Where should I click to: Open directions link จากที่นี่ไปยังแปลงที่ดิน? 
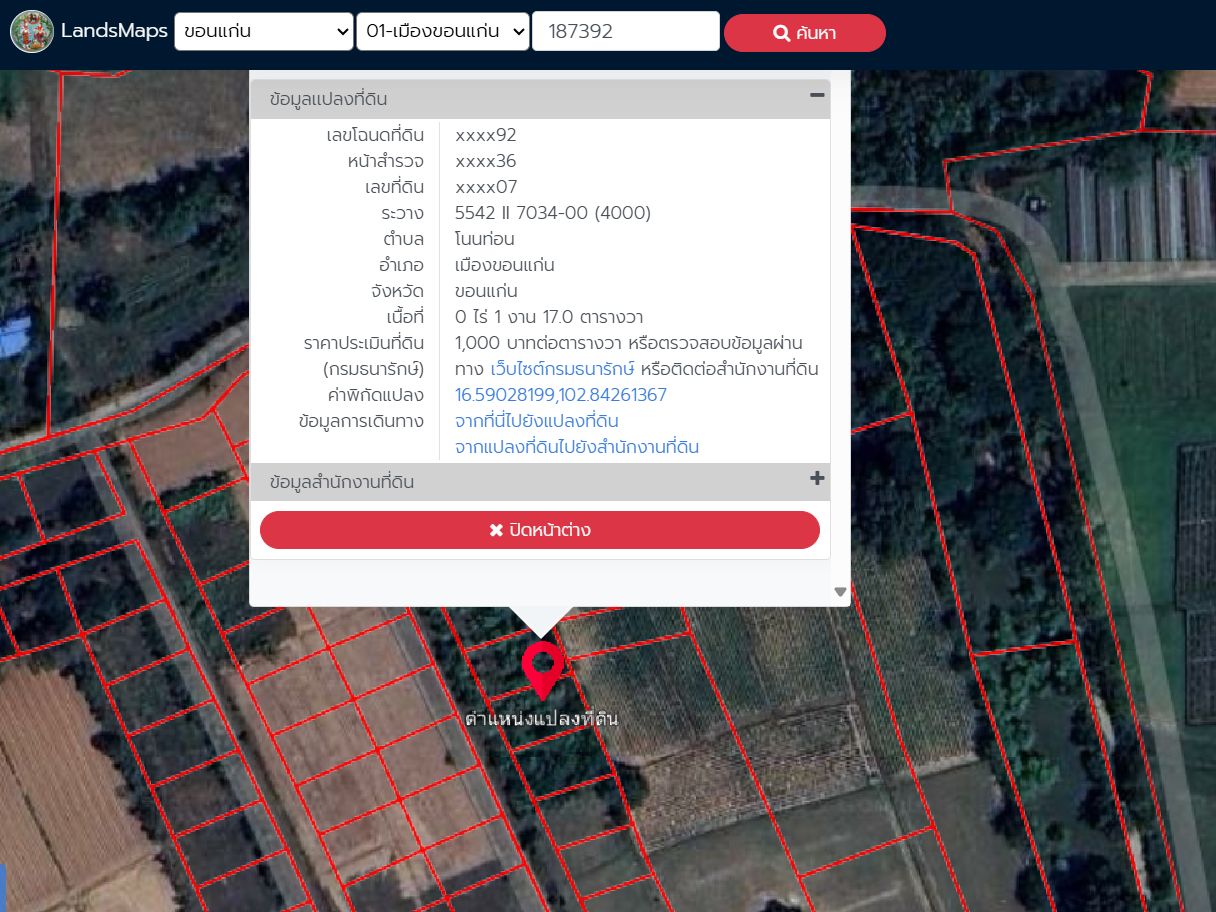tap(536, 421)
